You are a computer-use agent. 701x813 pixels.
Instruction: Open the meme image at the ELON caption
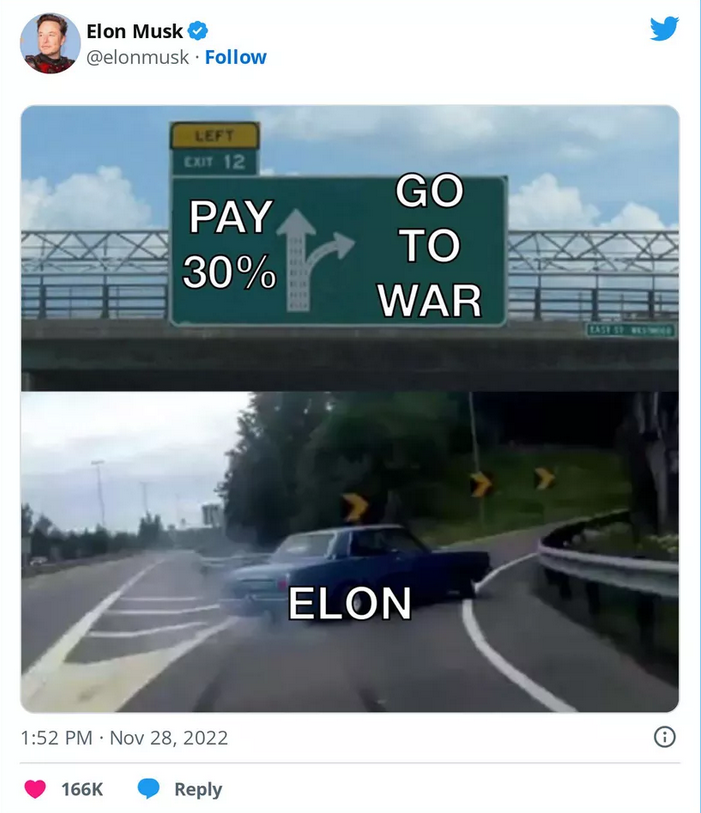coord(350,603)
